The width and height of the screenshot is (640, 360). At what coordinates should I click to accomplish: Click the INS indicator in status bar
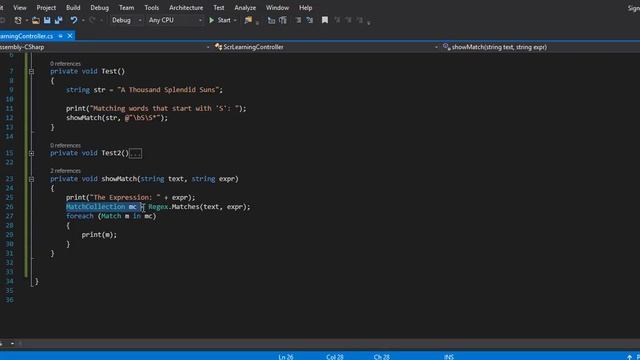(x=449, y=357)
